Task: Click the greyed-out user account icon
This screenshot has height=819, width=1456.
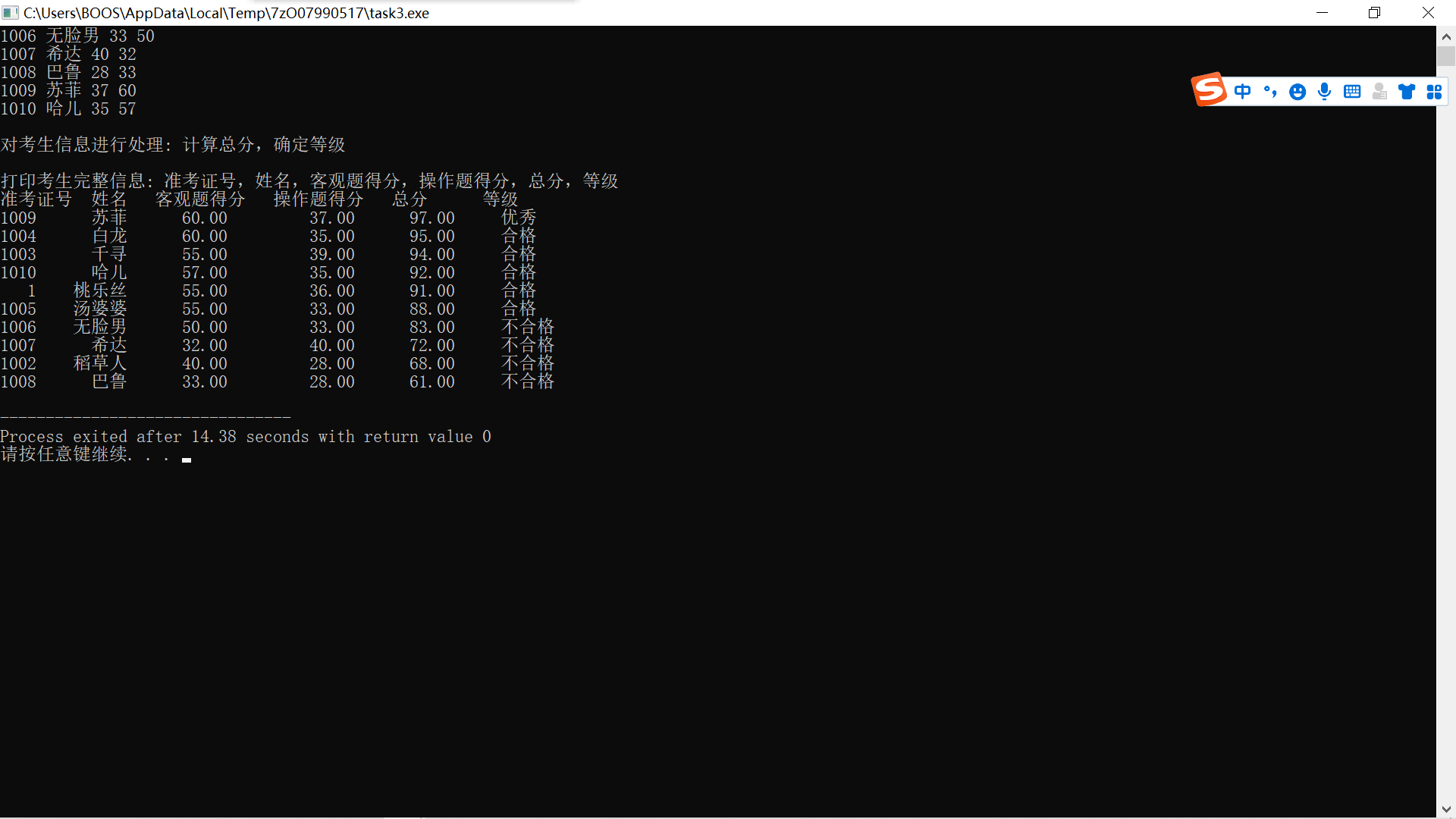Action: (x=1379, y=92)
